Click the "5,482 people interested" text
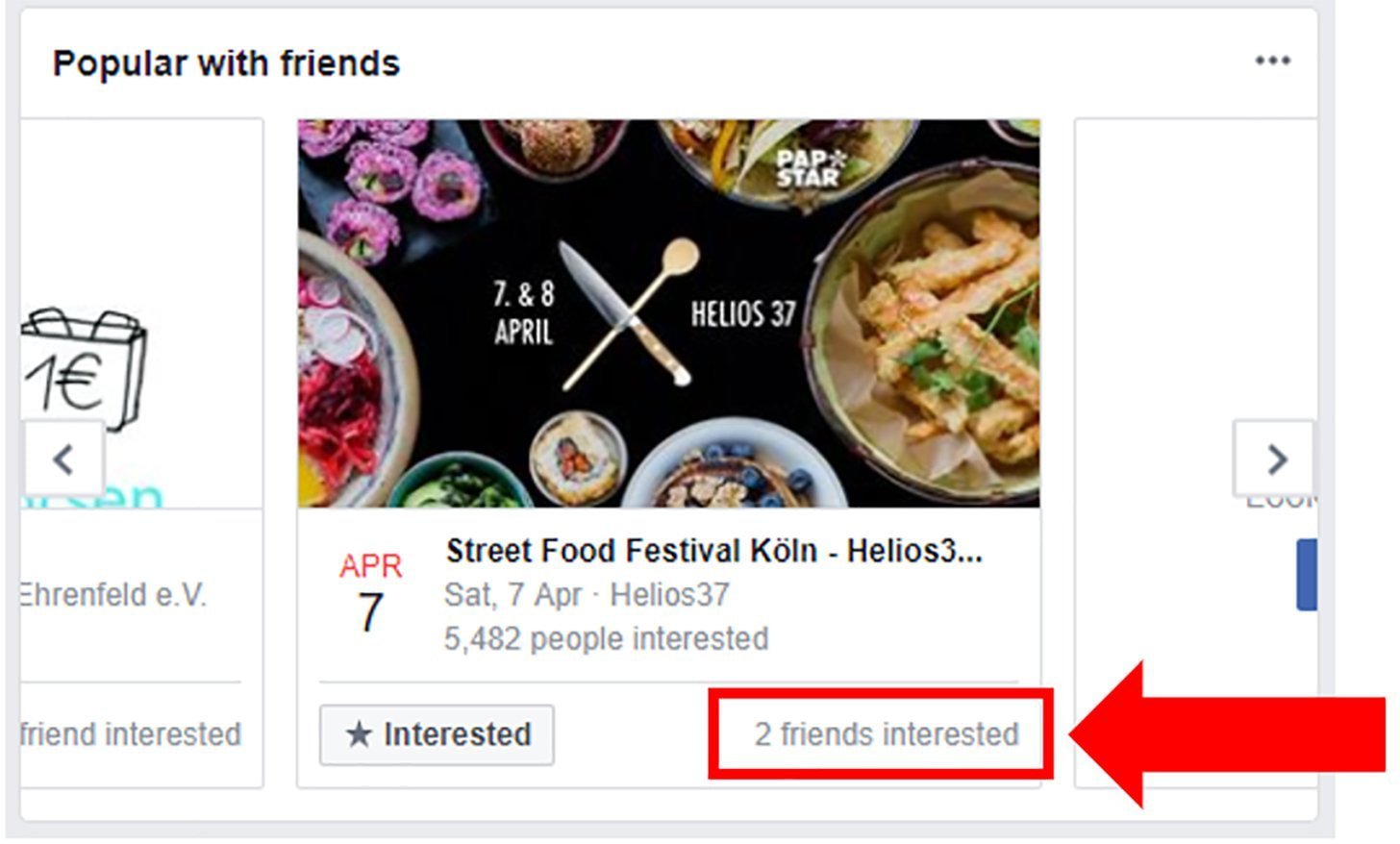This screenshot has width=1400, height=844. (606, 639)
